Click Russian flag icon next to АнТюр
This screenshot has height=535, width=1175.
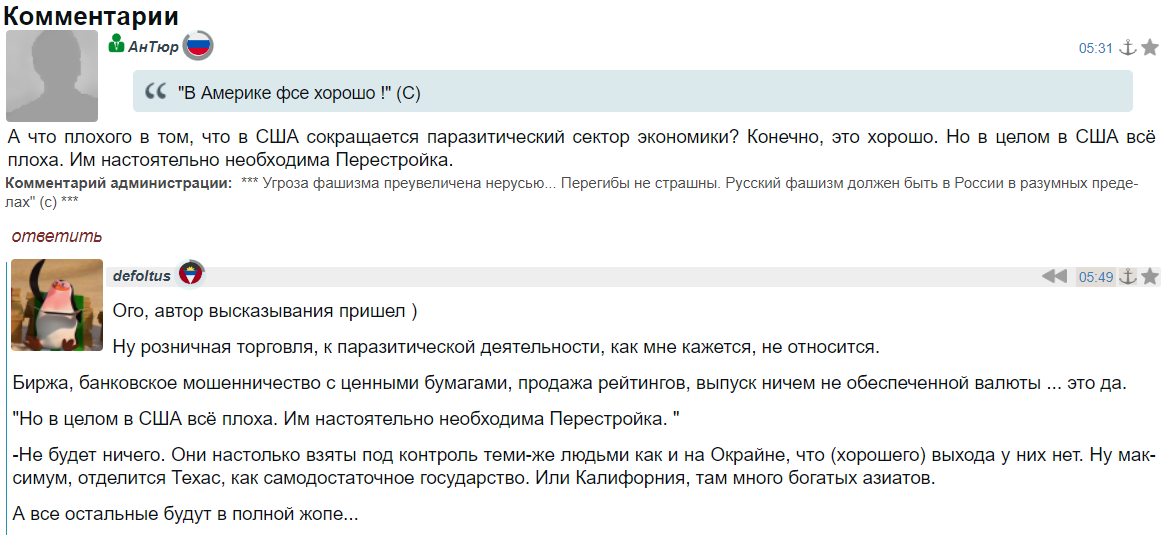click(x=198, y=45)
